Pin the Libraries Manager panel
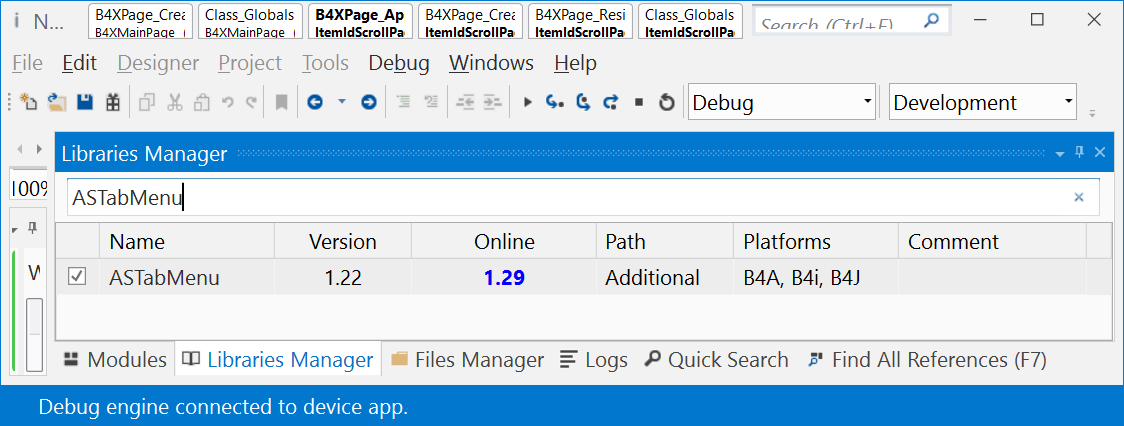The image size is (1124, 426). 1079,153
